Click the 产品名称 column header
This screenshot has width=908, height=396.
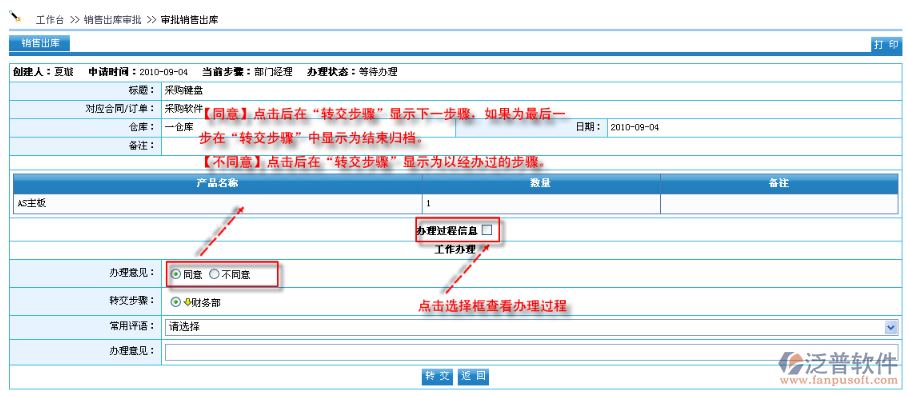218,183
